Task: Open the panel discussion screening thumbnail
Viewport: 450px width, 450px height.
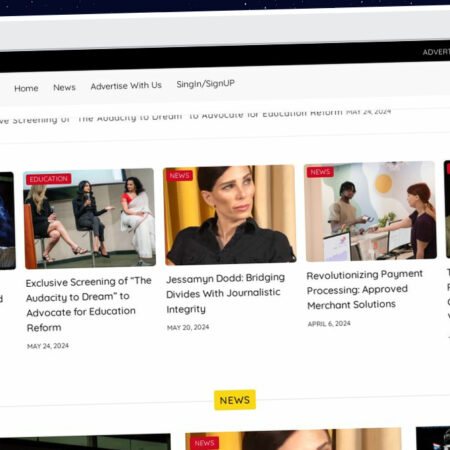Action: (89, 218)
